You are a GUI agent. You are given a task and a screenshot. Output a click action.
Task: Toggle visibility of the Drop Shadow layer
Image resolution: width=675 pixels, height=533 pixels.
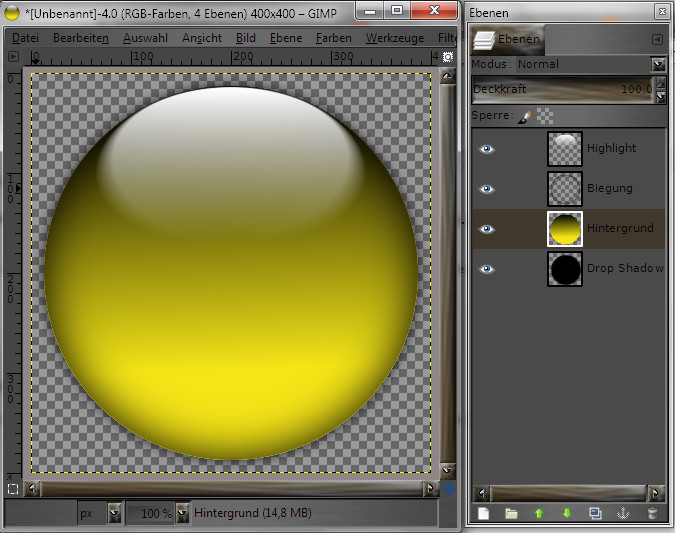[487, 268]
